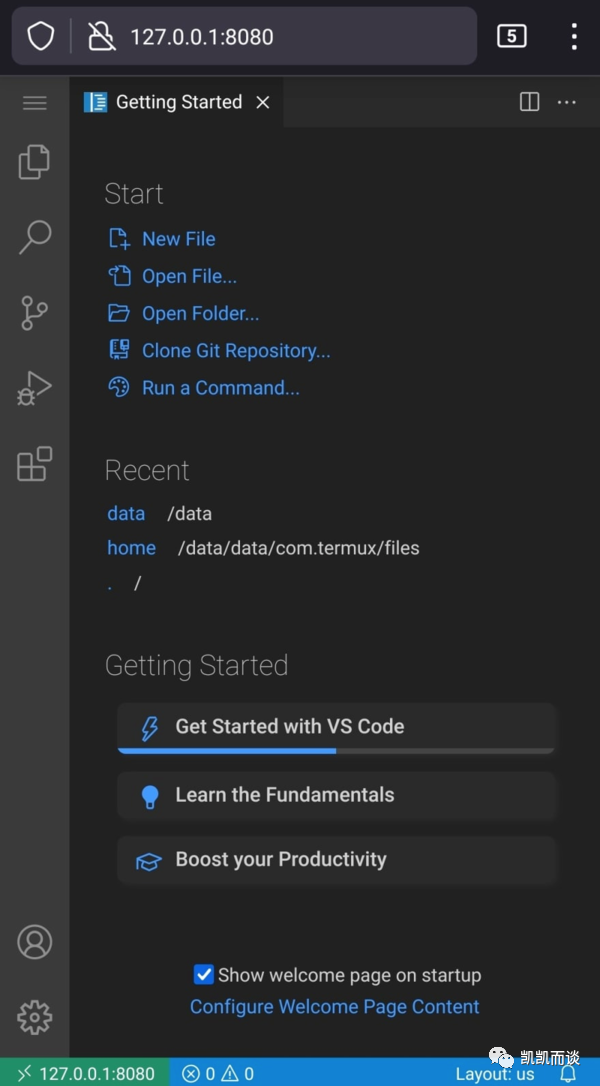Toggle Show welcome page on startup checkbox
Screen dimensions: 600x1086
[204, 975]
